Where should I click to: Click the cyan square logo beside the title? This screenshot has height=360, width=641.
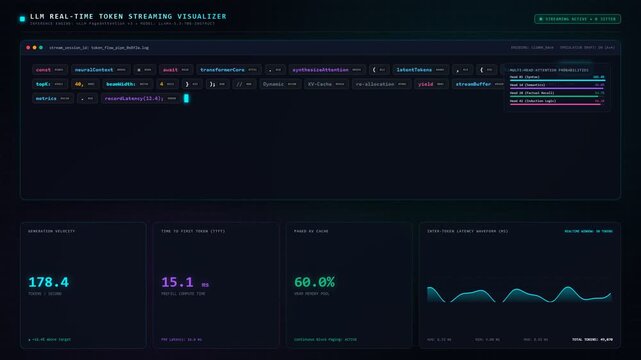22,18
